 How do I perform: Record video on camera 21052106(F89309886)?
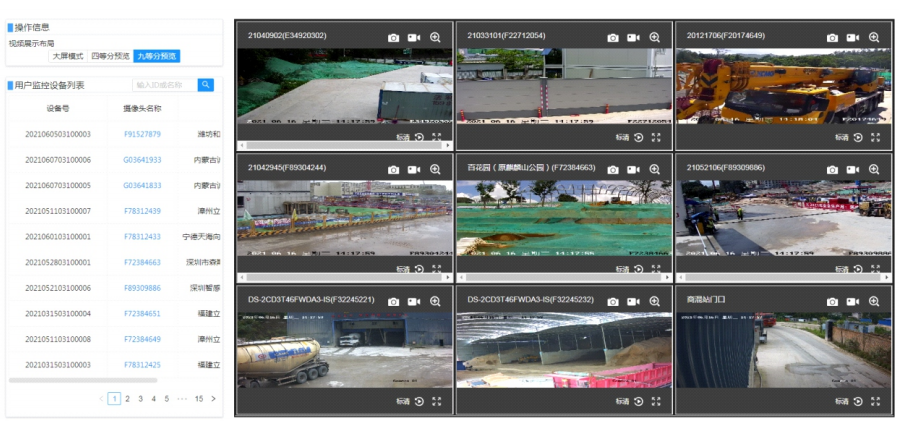click(x=852, y=169)
